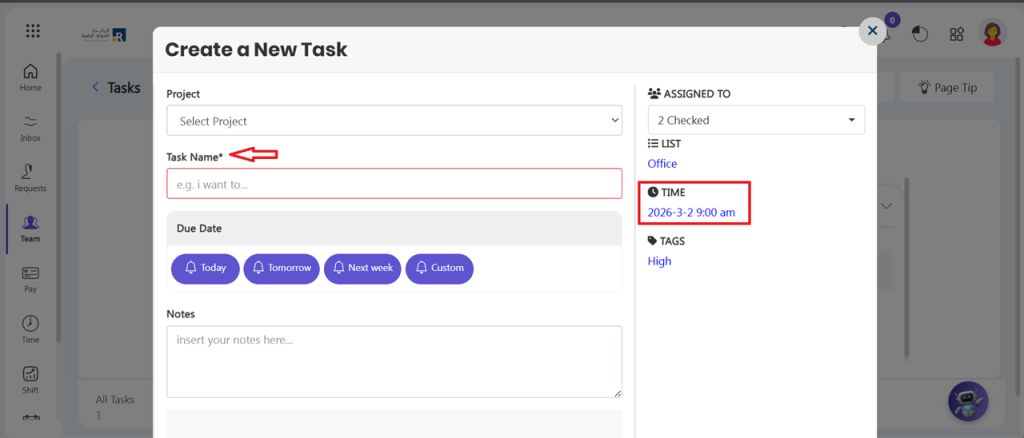Screen dimensions: 1024x438
Task: Click the back chevron beside Tasks
Action: point(96,87)
